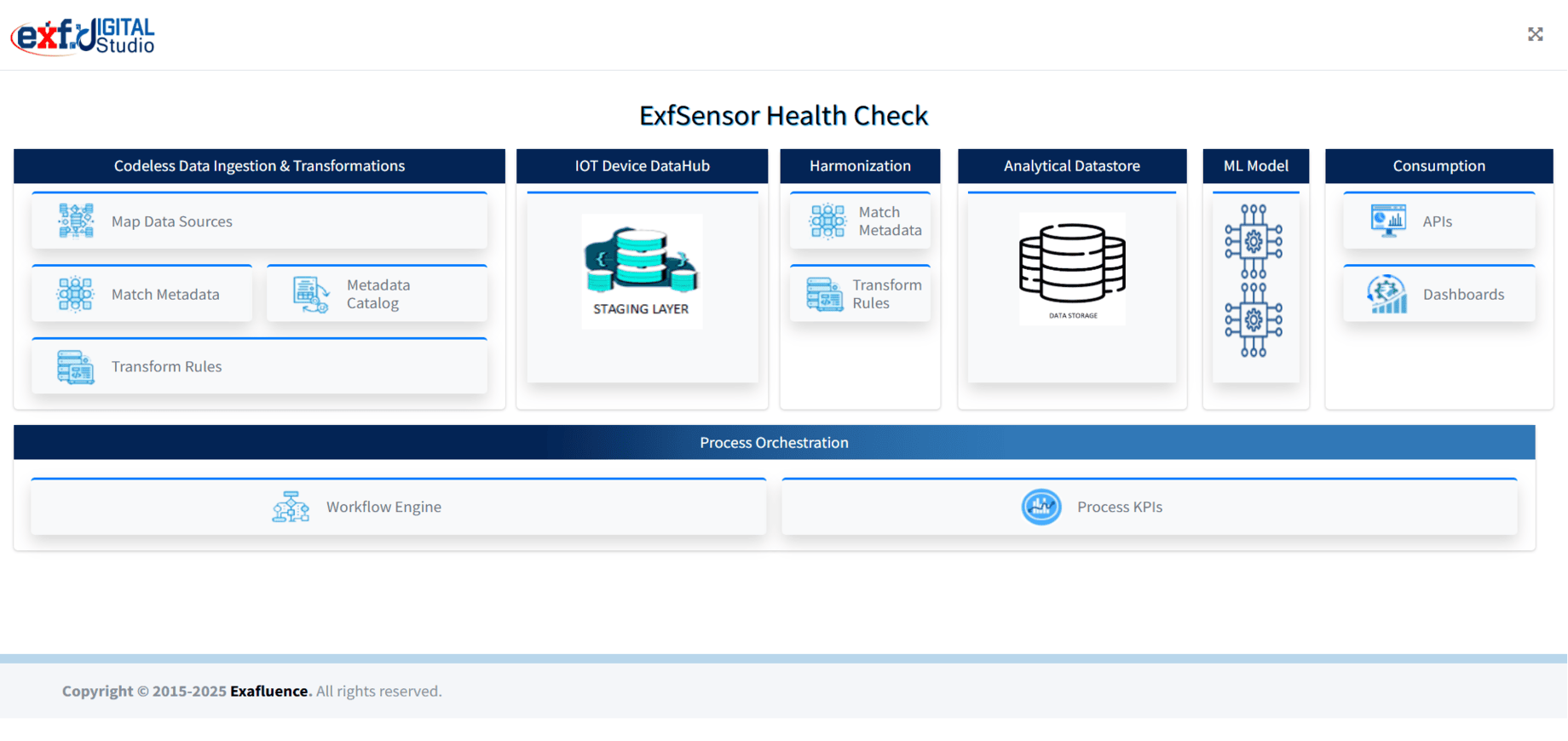Click the APIs monitor icon
Image resolution: width=1568 pixels, height=741 pixels.
coord(1388,221)
